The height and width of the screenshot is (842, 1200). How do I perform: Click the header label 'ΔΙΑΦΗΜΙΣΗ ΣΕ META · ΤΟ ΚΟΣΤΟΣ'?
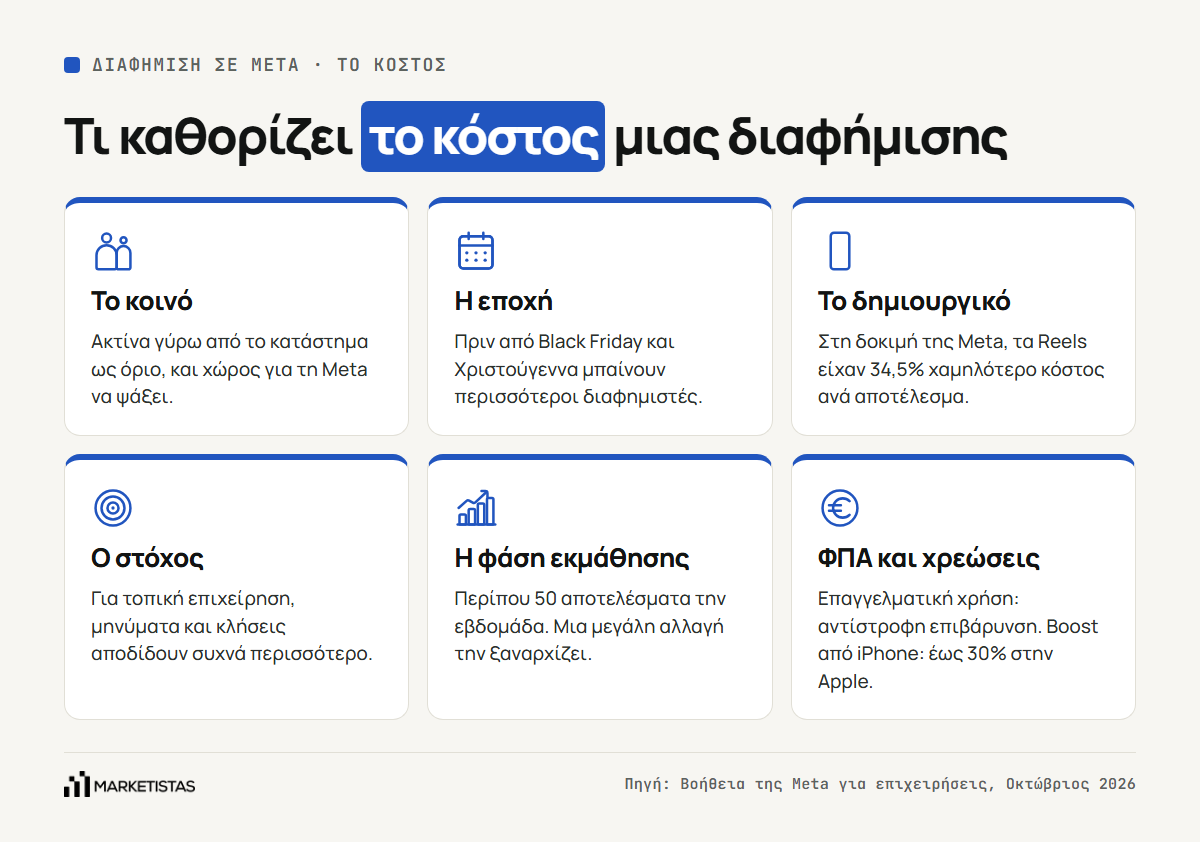tap(269, 65)
